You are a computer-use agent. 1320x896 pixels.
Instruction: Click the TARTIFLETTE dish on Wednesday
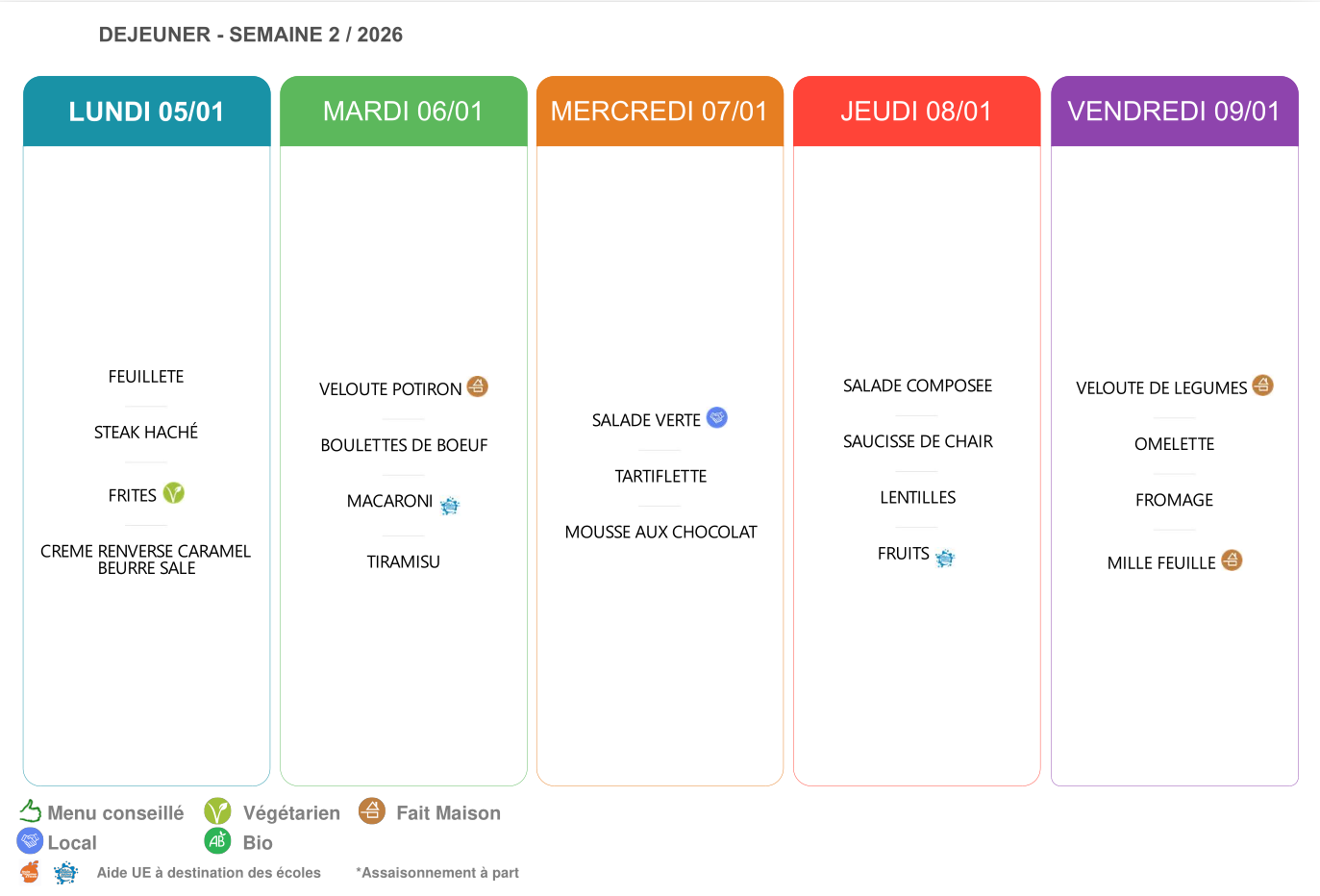pyautogui.click(x=660, y=476)
